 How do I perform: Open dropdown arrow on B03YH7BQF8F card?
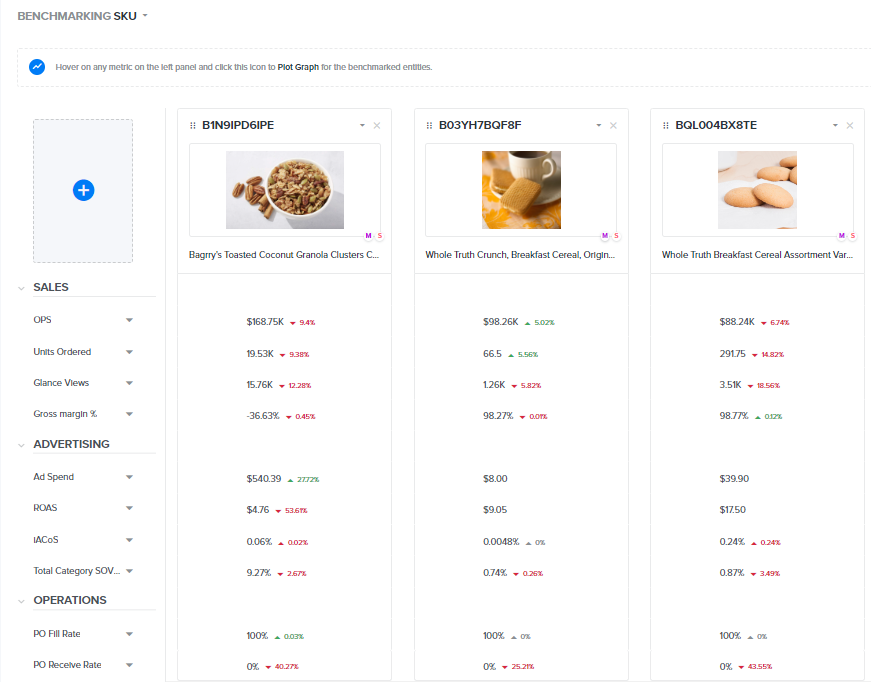599,126
